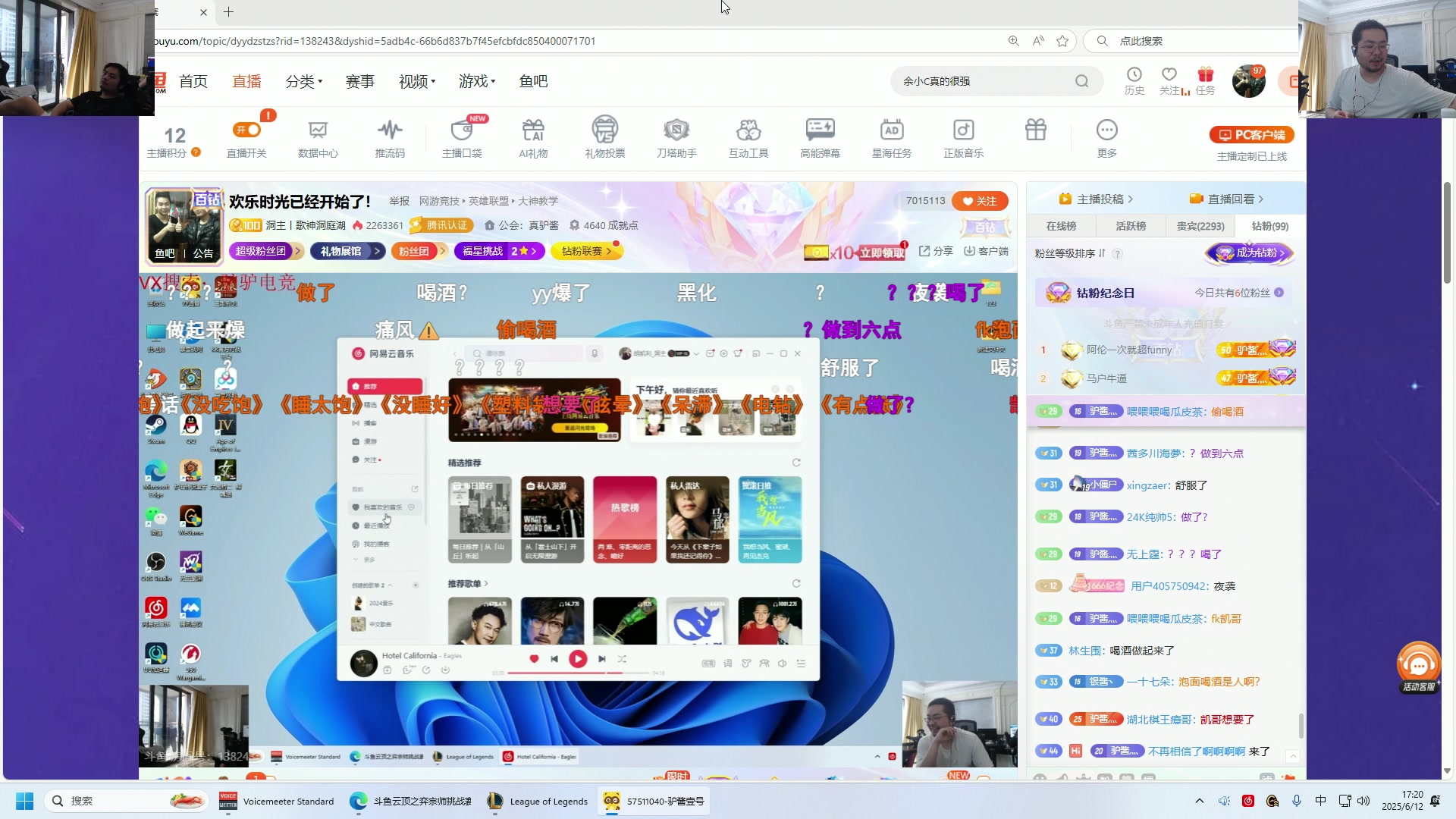Switch to the 活跃榜 tab
This screenshot has height=819, width=1456.
click(x=1131, y=226)
